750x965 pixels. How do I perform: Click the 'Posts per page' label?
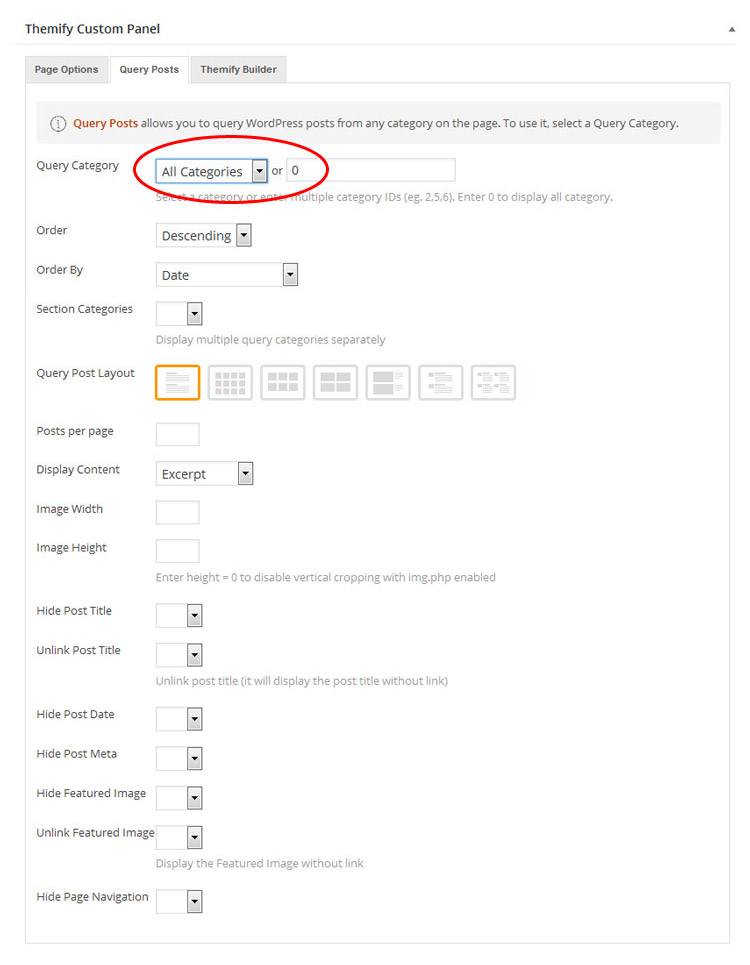75,431
